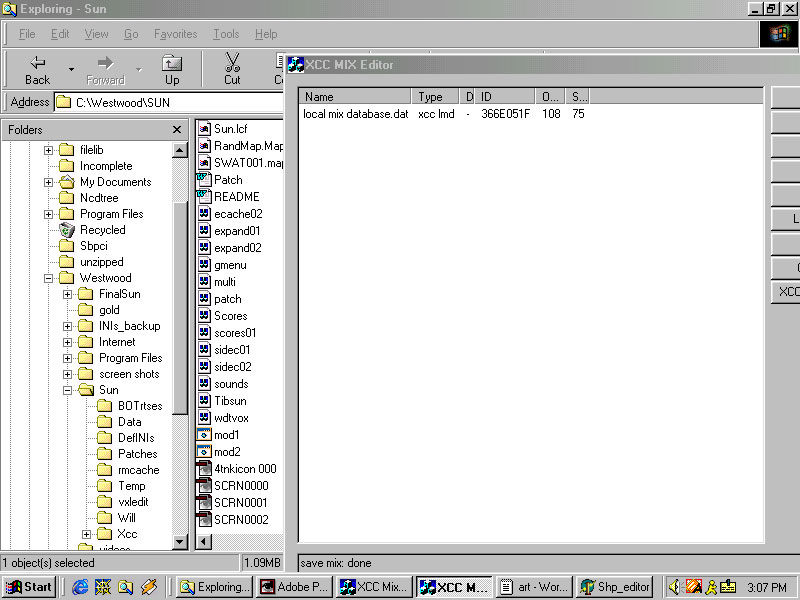Select the SCRN0001 image icon
This screenshot has height=600, width=800.
pos(204,503)
